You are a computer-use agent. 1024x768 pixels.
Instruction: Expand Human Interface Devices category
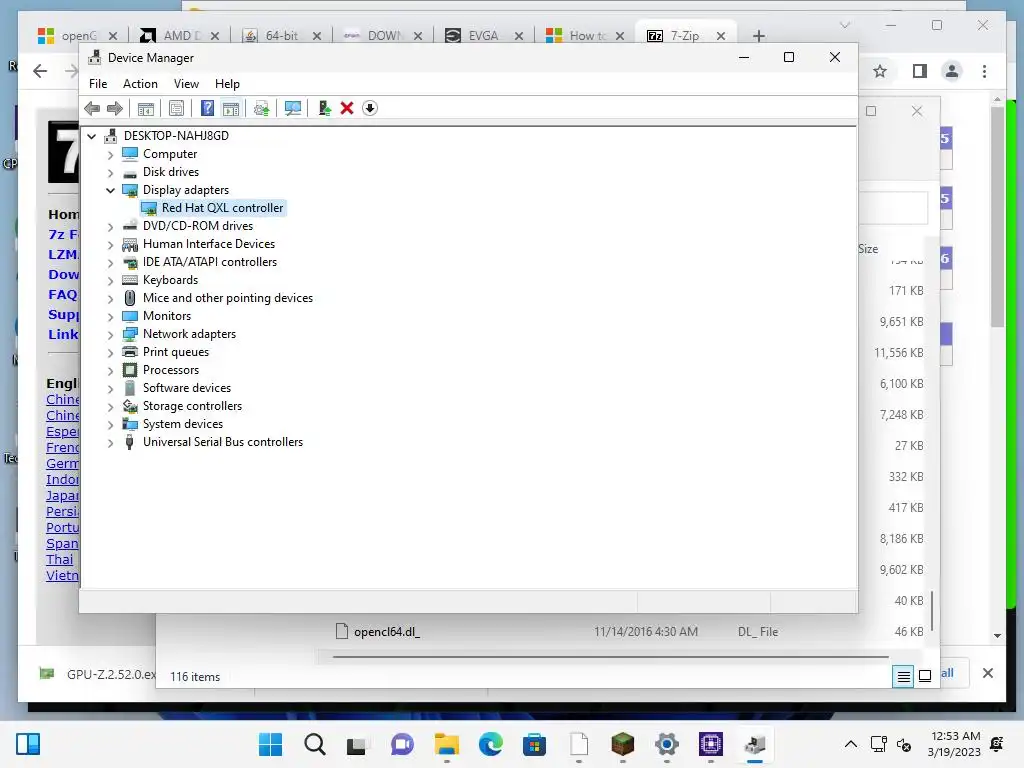(x=110, y=245)
